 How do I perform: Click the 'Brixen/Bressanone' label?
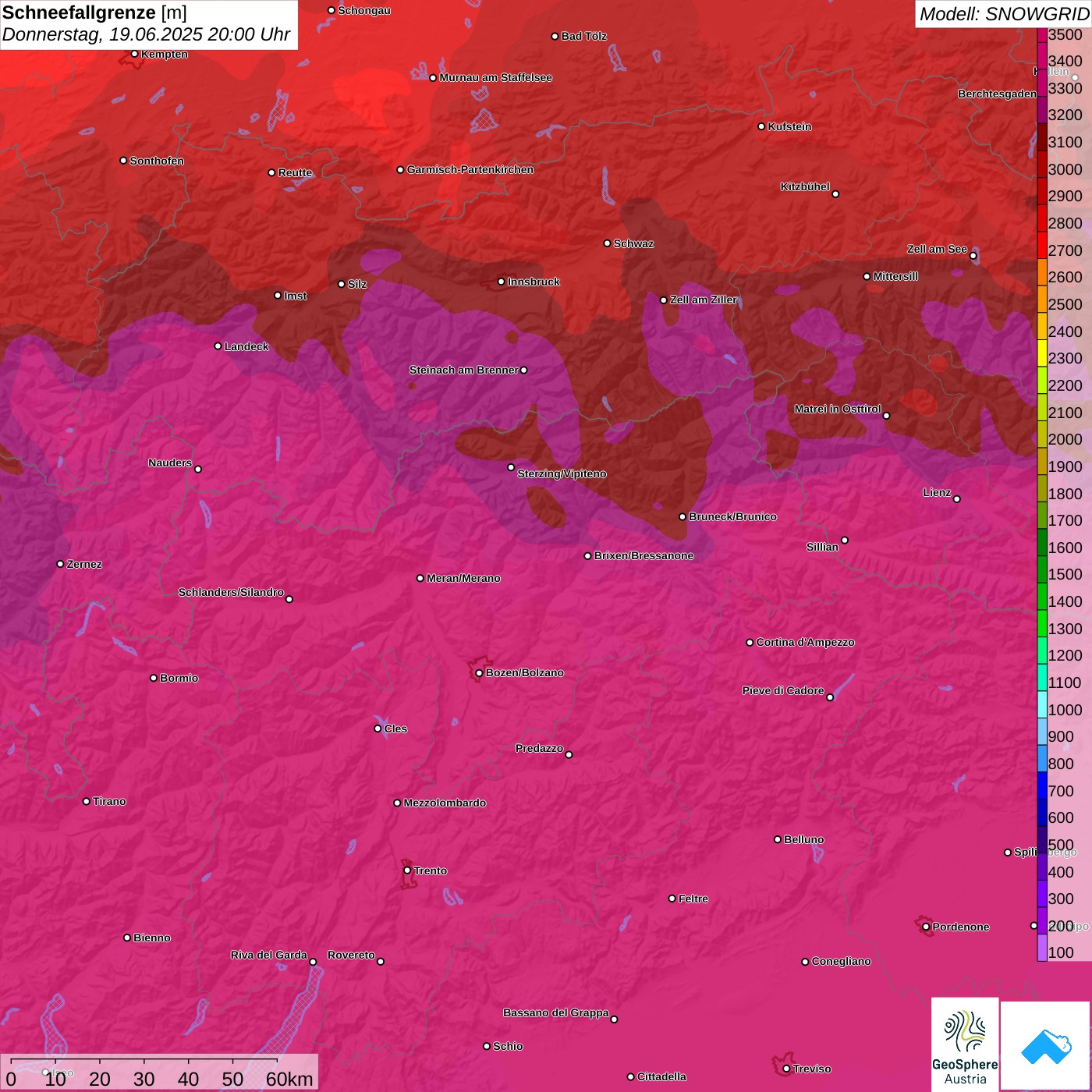[x=643, y=555]
